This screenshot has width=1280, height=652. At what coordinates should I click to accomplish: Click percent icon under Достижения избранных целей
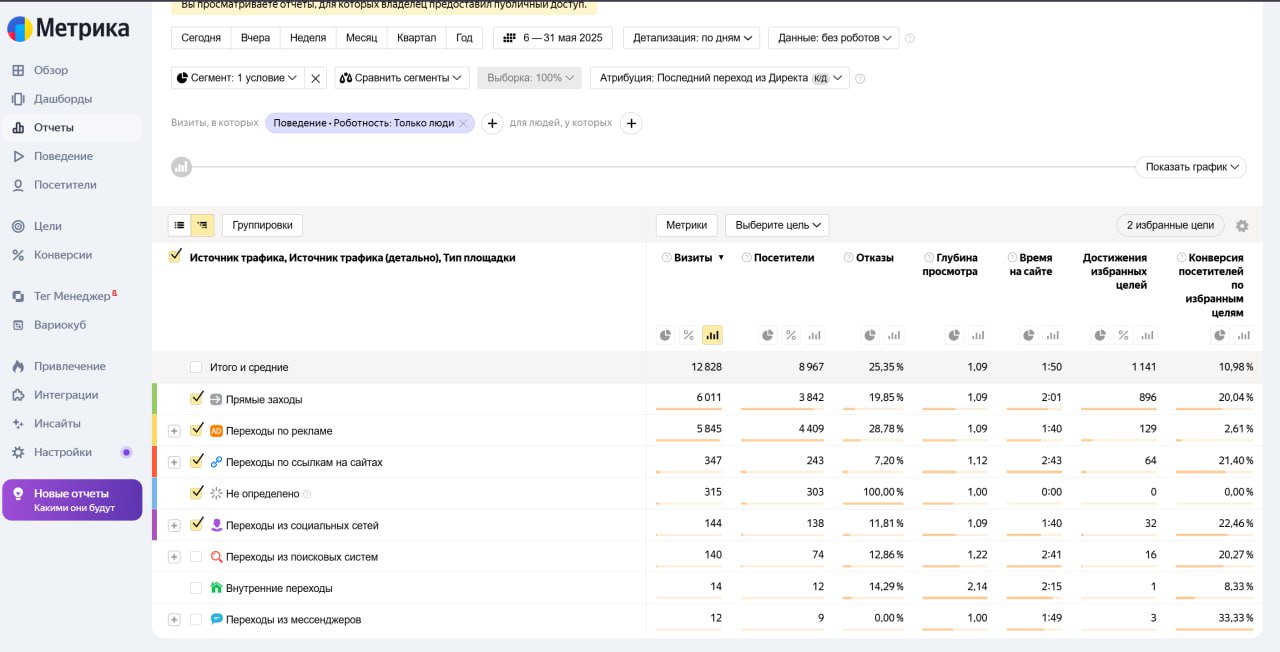coord(1123,335)
